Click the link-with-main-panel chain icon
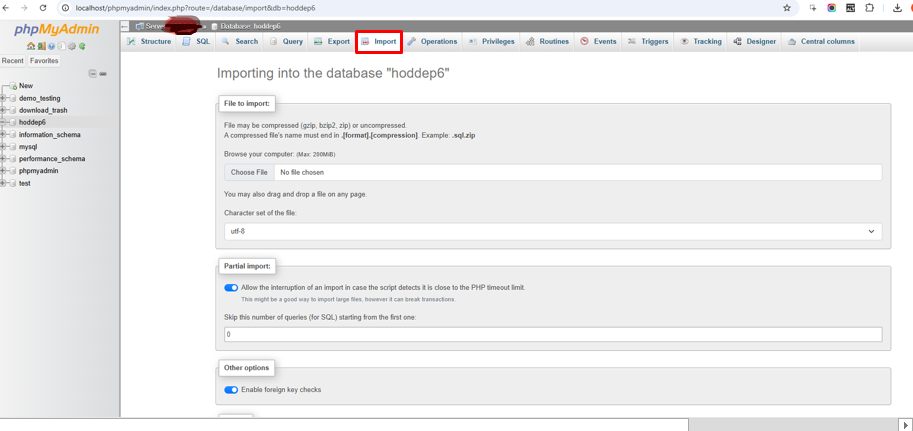The image size is (913, 431). pyautogui.click(x=103, y=74)
